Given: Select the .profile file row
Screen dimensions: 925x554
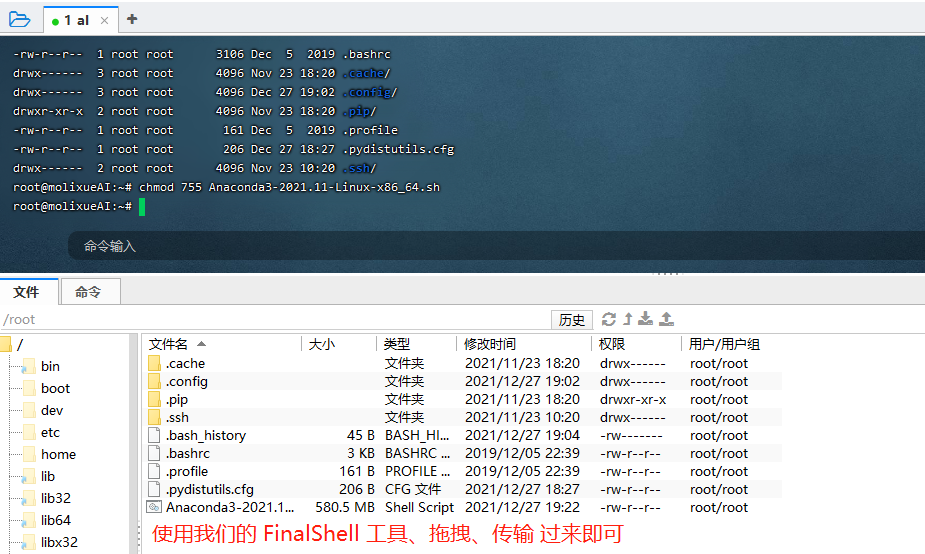Looking at the screenshot, I should click(x=463, y=471).
